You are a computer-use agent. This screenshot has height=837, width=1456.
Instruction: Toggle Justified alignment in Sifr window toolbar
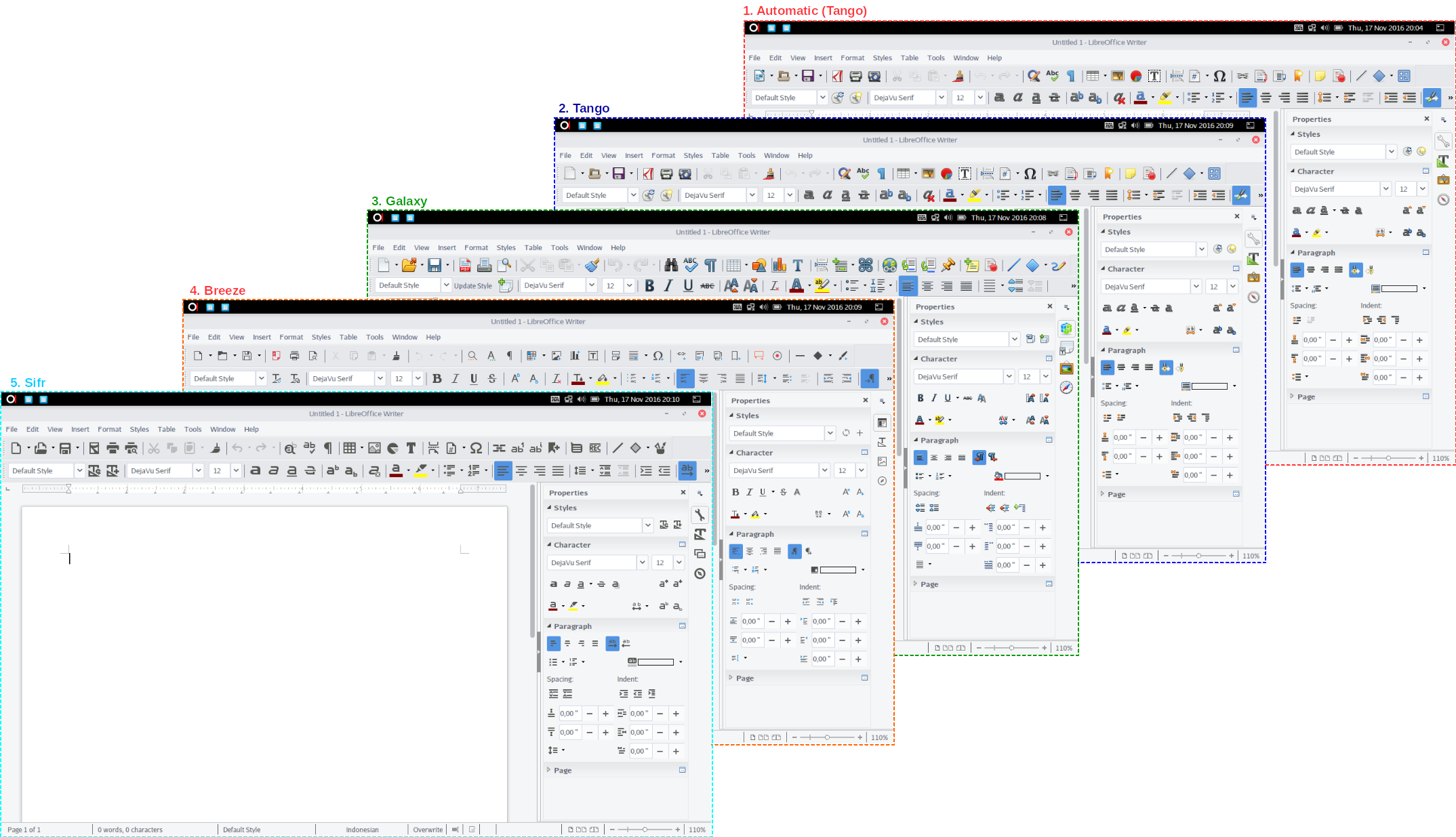pyautogui.click(x=558, y=470)
